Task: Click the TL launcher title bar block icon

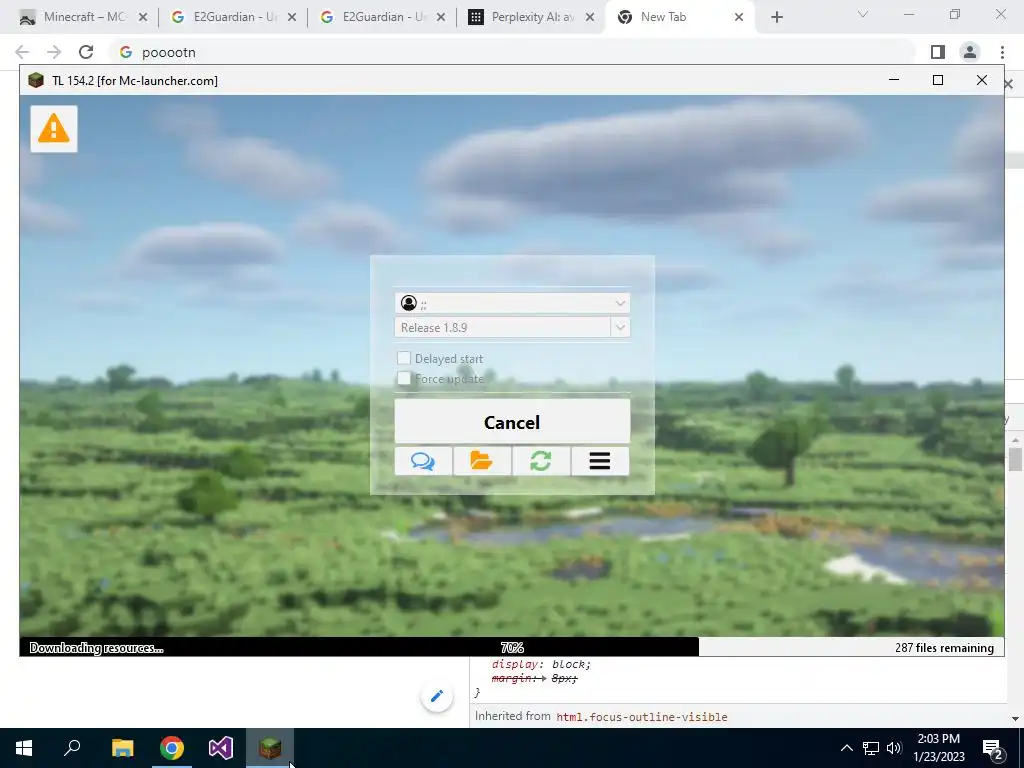Action: tap(36, 80)
